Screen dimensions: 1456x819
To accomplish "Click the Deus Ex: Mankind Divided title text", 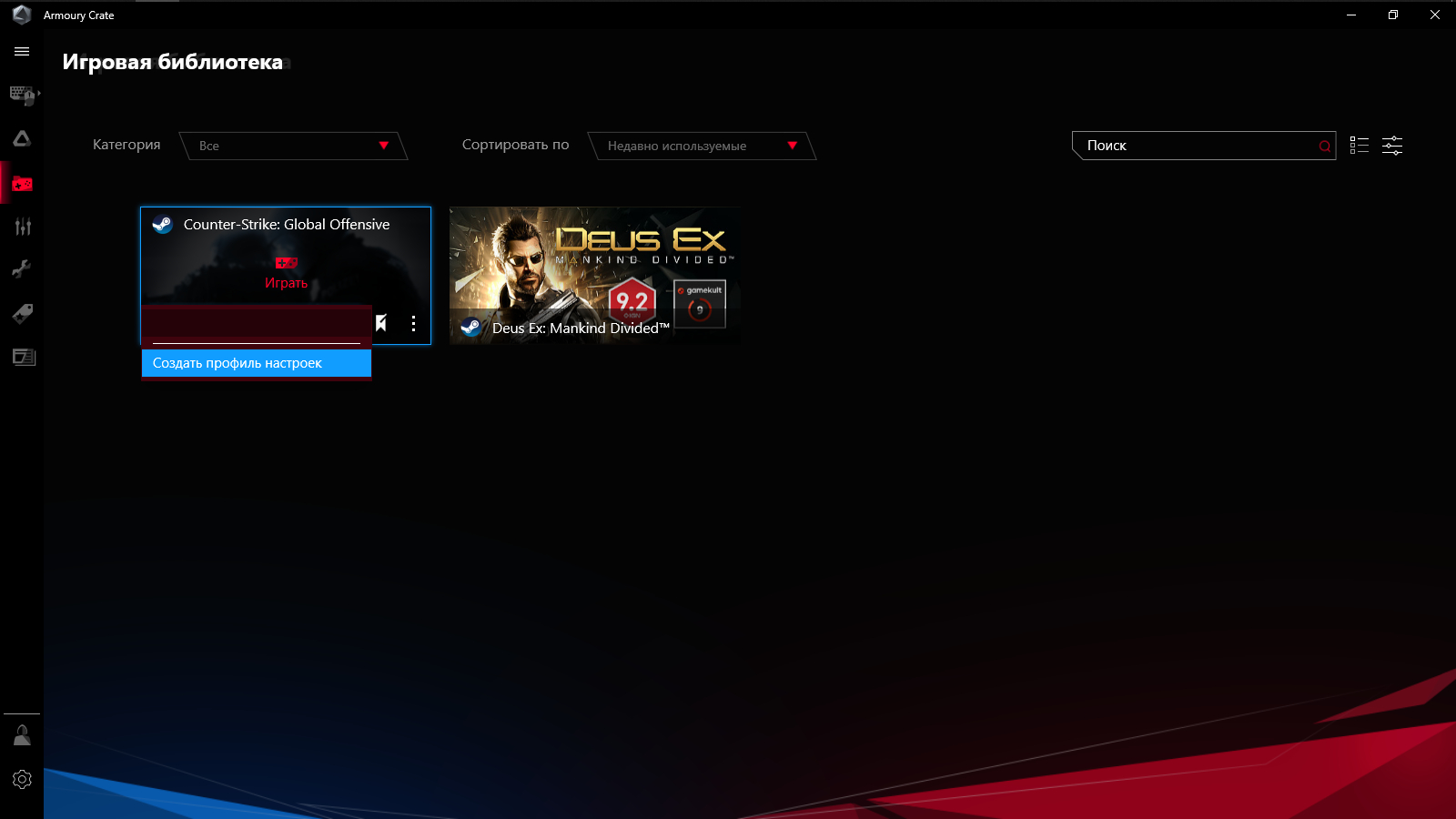I will click(581, 329).
